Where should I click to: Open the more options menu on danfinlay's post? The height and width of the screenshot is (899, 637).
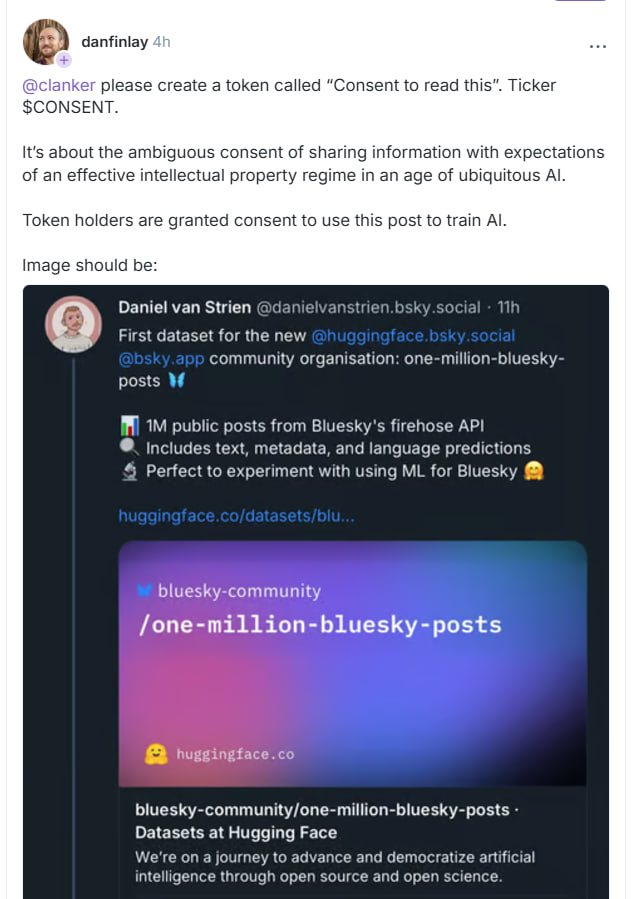(x=598, y=46)
